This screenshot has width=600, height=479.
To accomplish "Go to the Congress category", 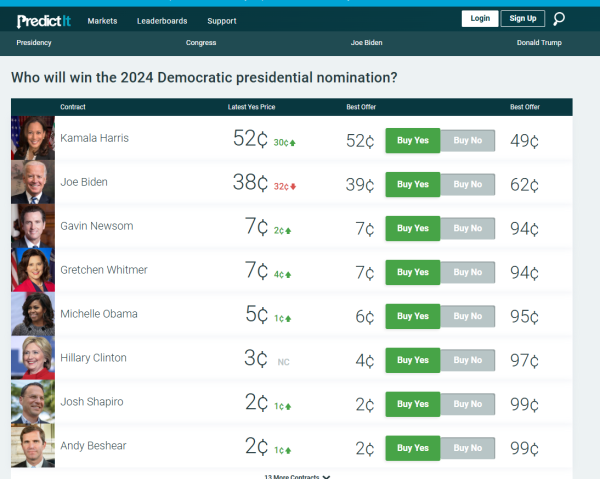I will coord(201,42).
